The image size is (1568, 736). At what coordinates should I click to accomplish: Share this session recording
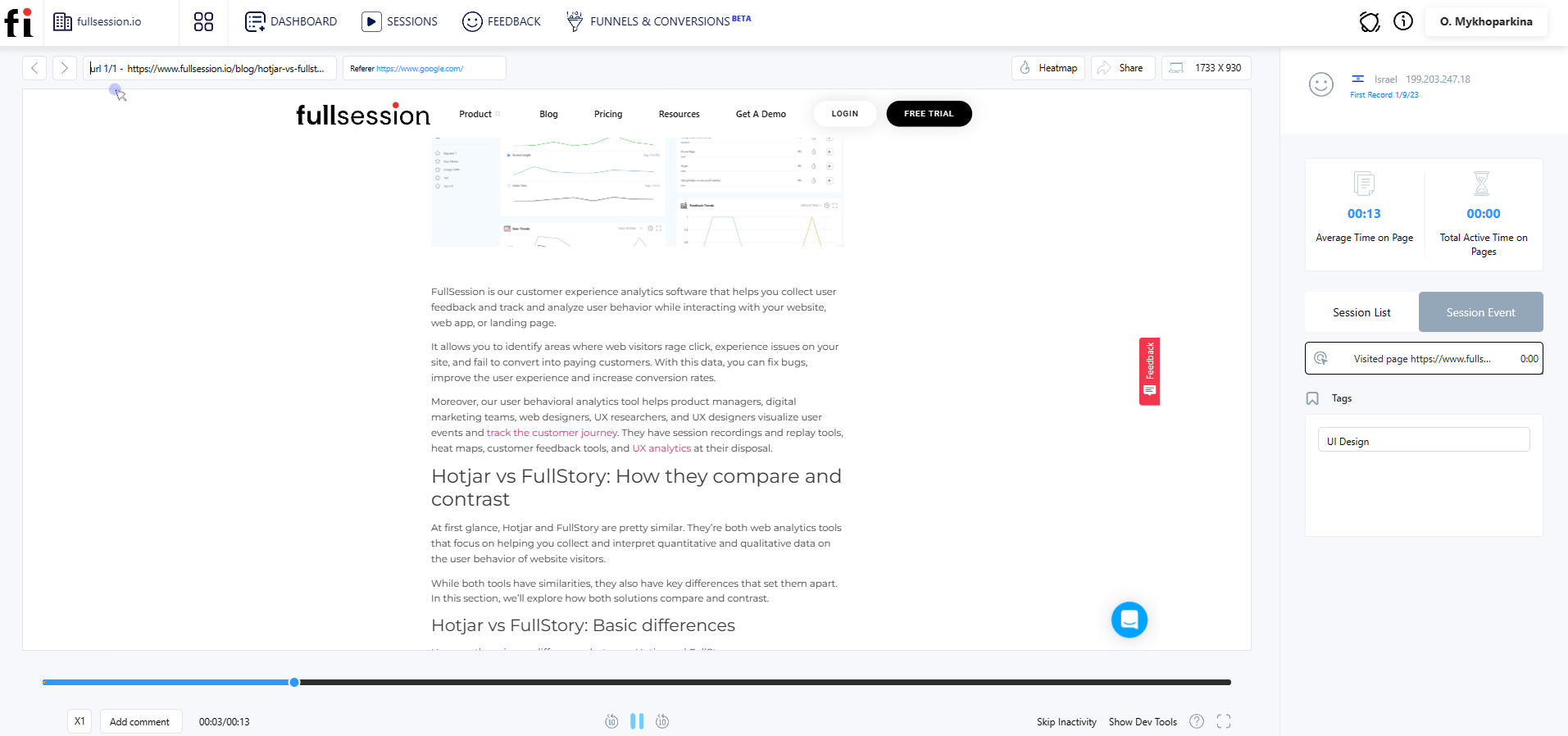click(1123, 68)
